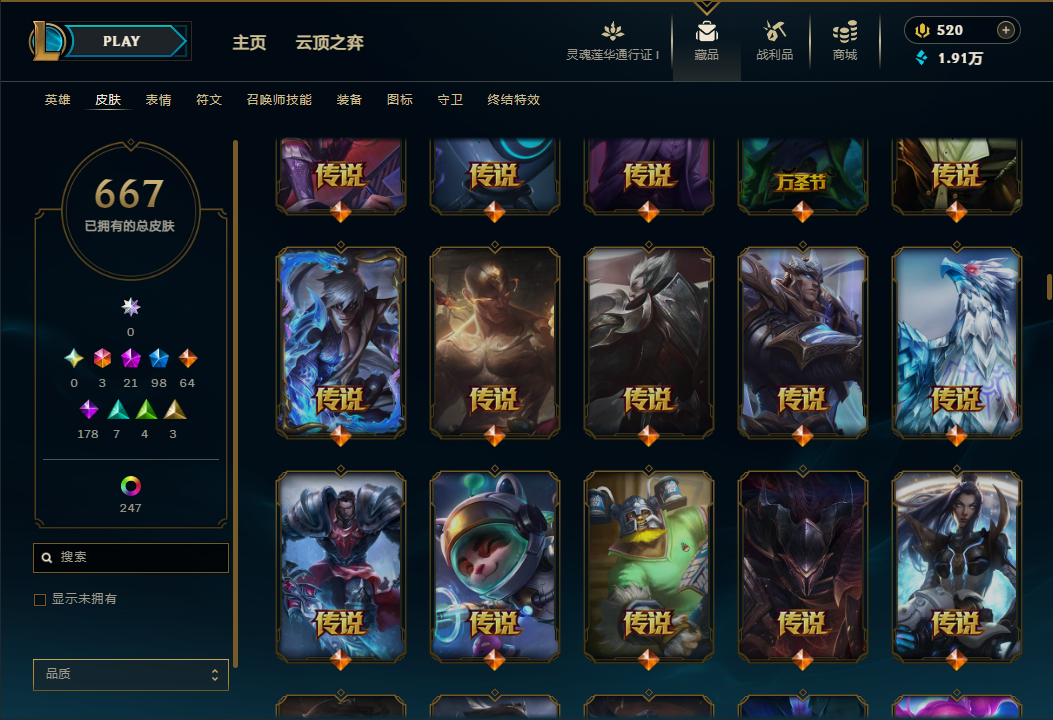Open the 战利品 loot icon
Screen dimensions: 1053x720
tap(774, 32)
